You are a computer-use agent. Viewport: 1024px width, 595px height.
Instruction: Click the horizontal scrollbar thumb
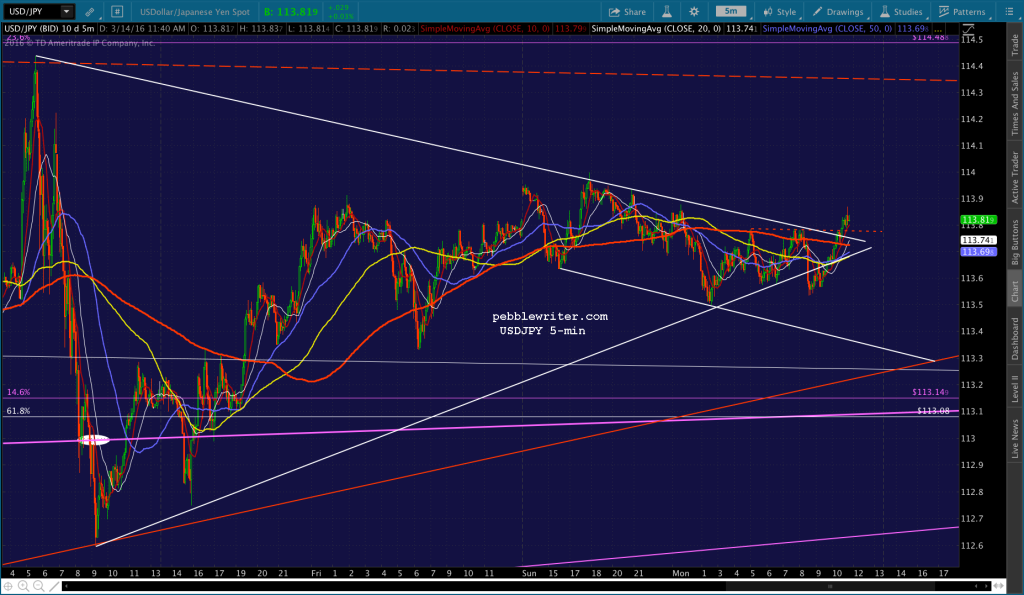(x=830, y=586)
